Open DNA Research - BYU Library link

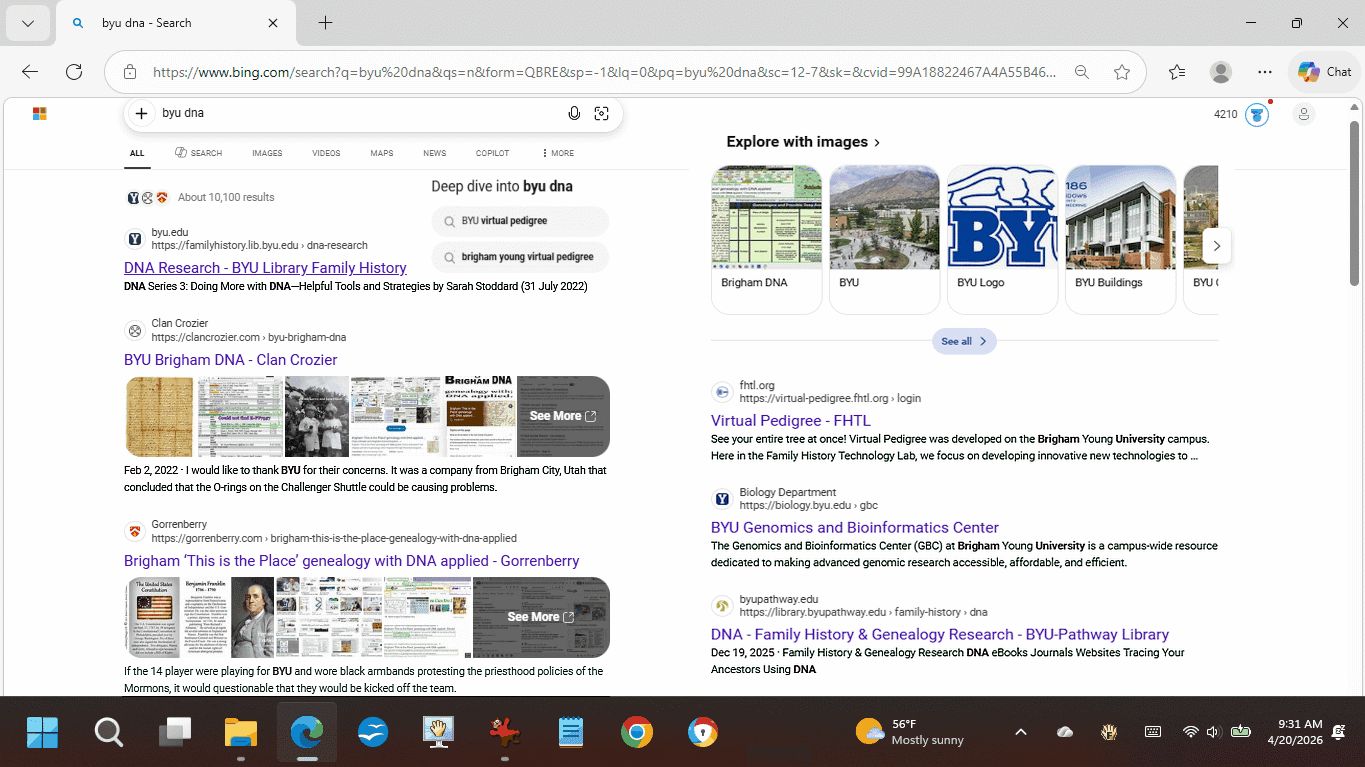265,268
